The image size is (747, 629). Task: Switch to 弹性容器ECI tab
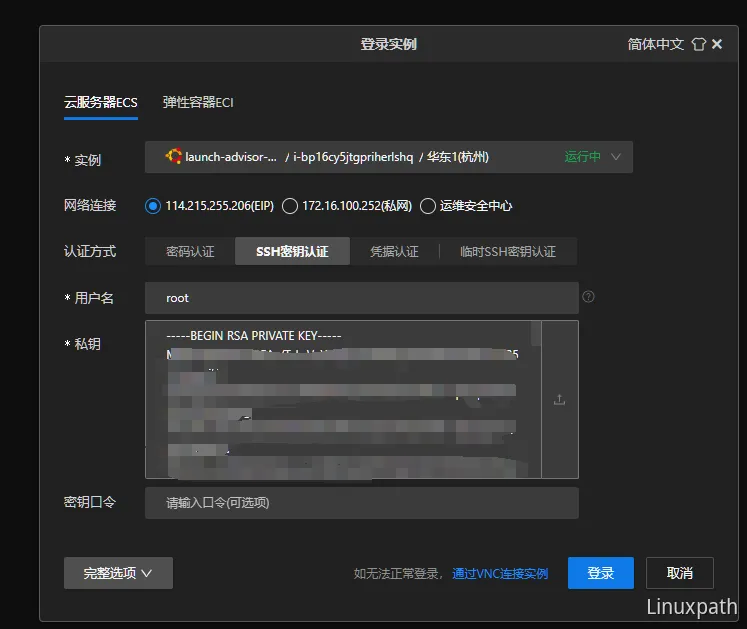tap(198, 102)
